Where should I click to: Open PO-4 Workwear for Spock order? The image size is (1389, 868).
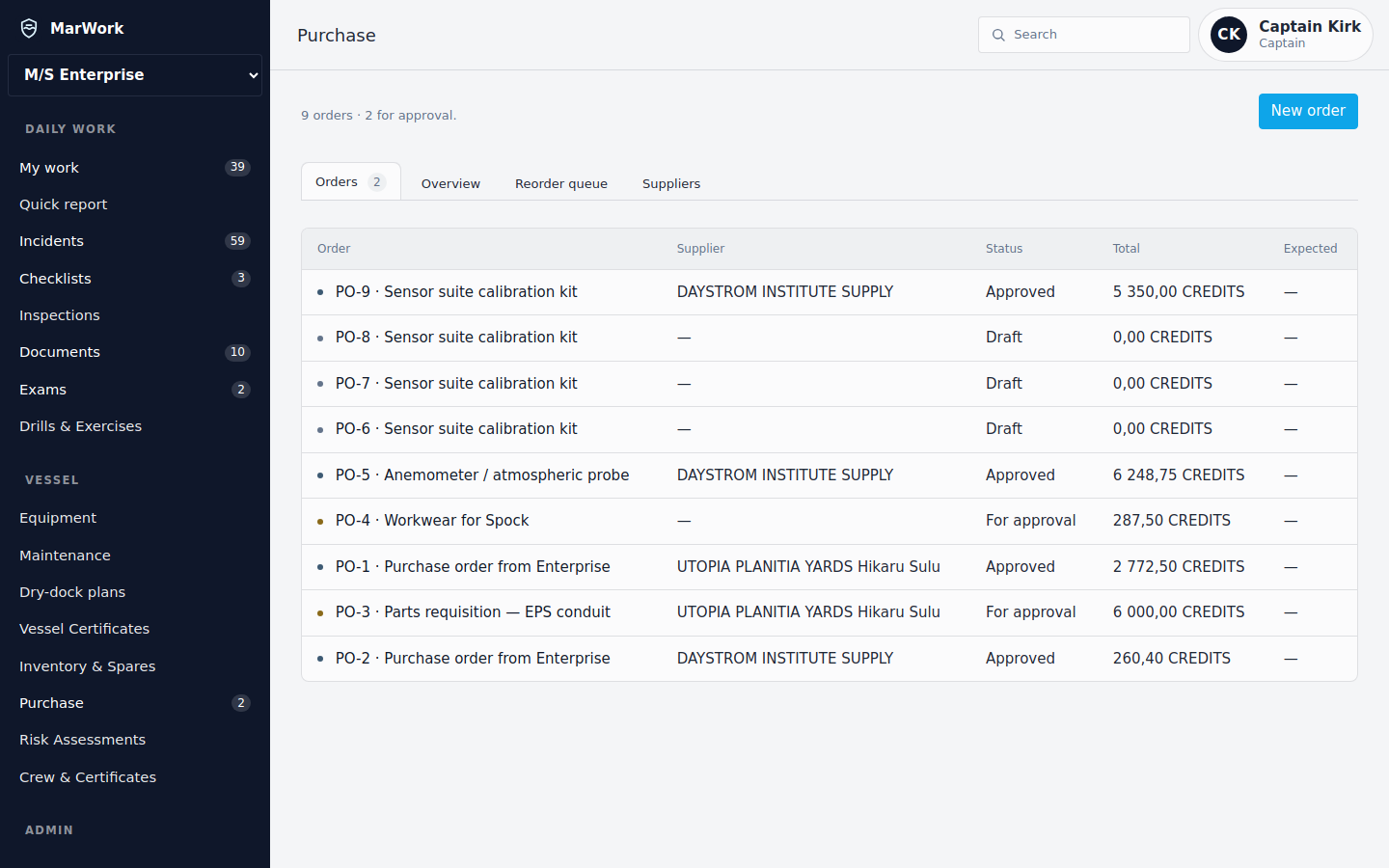(830, 521)
